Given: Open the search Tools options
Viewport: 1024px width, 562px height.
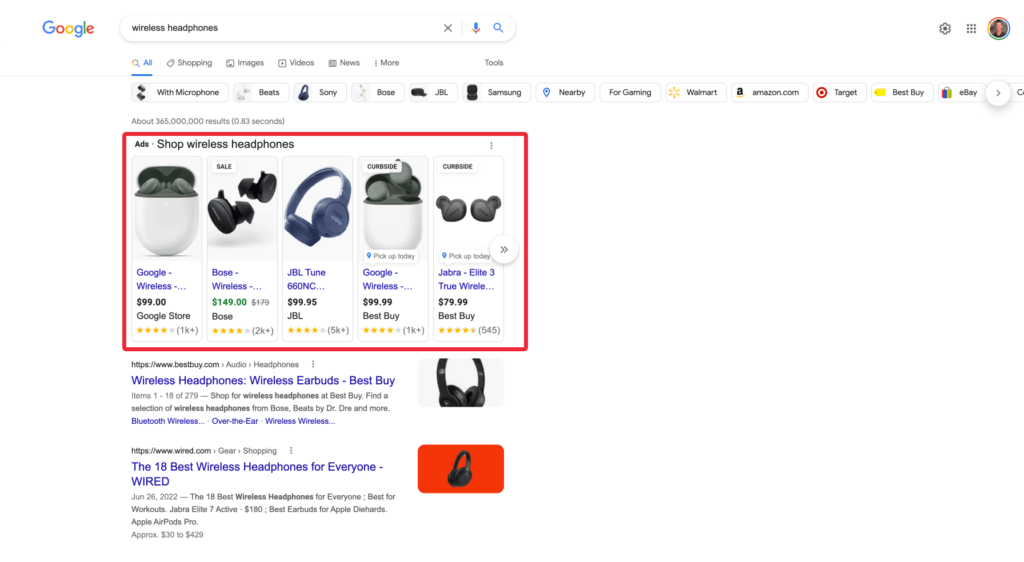Looking at the screenshot, I should (x=494, y=63).
